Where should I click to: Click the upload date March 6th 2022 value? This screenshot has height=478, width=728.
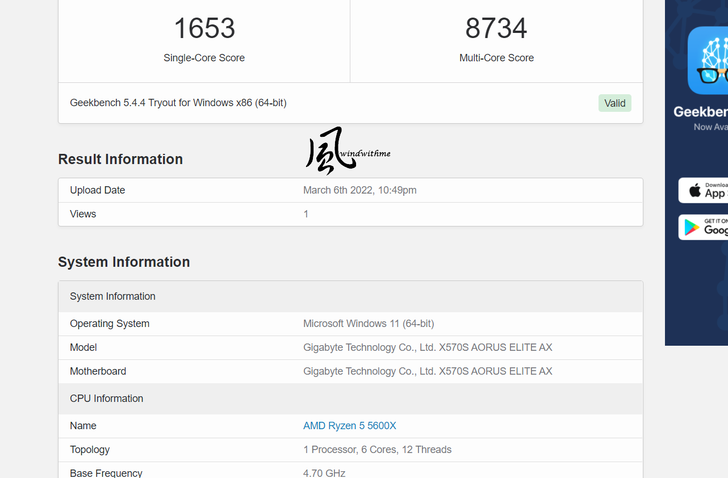point(360,190)
